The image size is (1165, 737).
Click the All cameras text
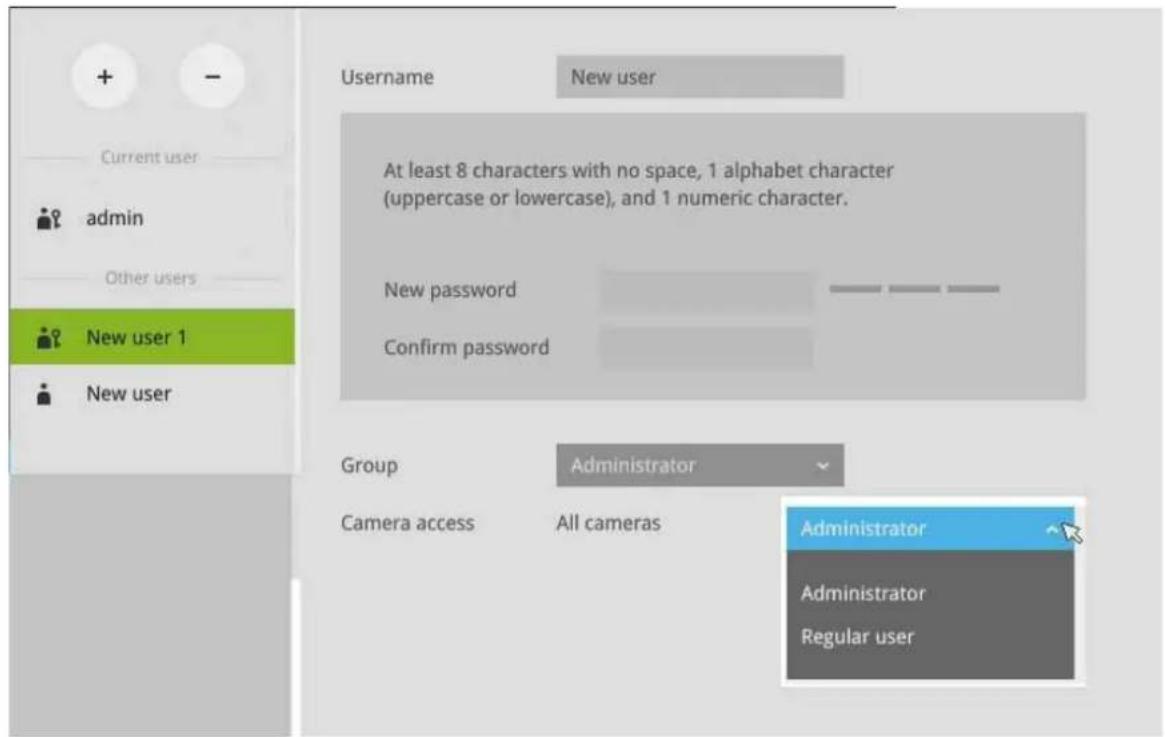tap(608, 523)
